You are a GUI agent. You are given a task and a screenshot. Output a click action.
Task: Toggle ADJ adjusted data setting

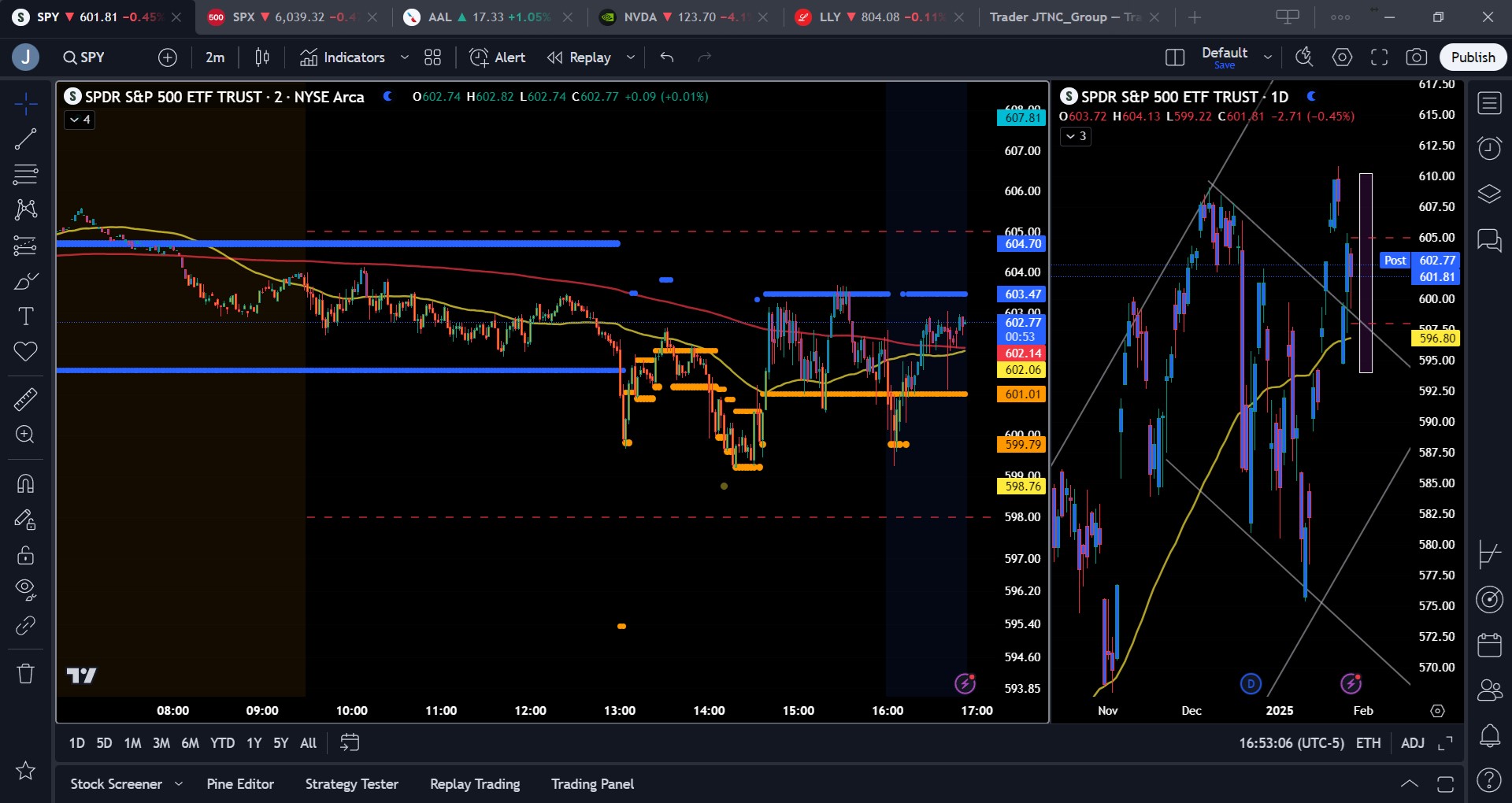pyautogui.click(x=1413, y=743)
